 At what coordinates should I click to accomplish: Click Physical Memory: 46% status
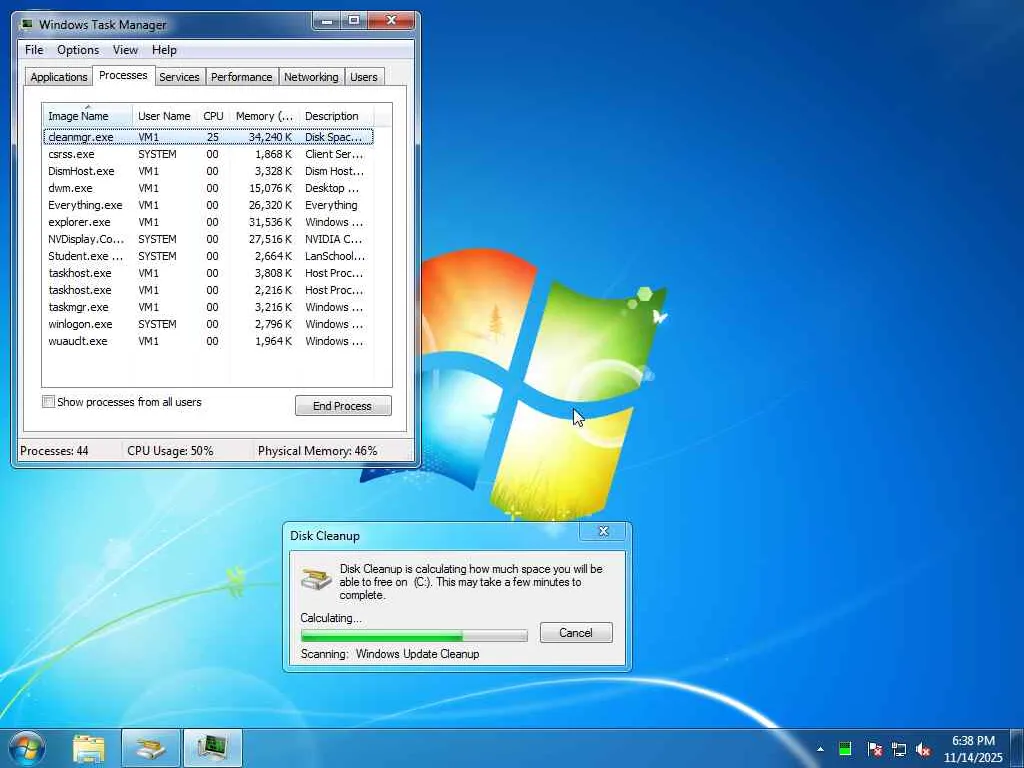coord(317,451)
